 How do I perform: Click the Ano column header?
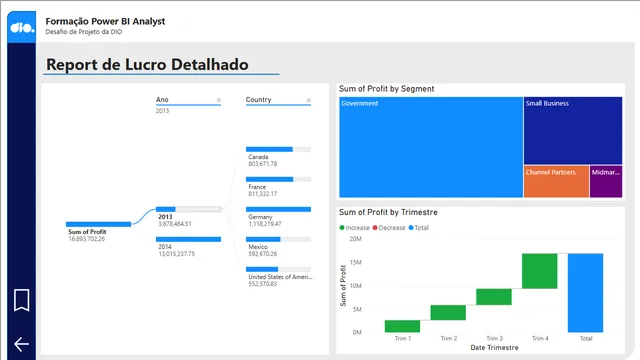[x=162, y=100]
